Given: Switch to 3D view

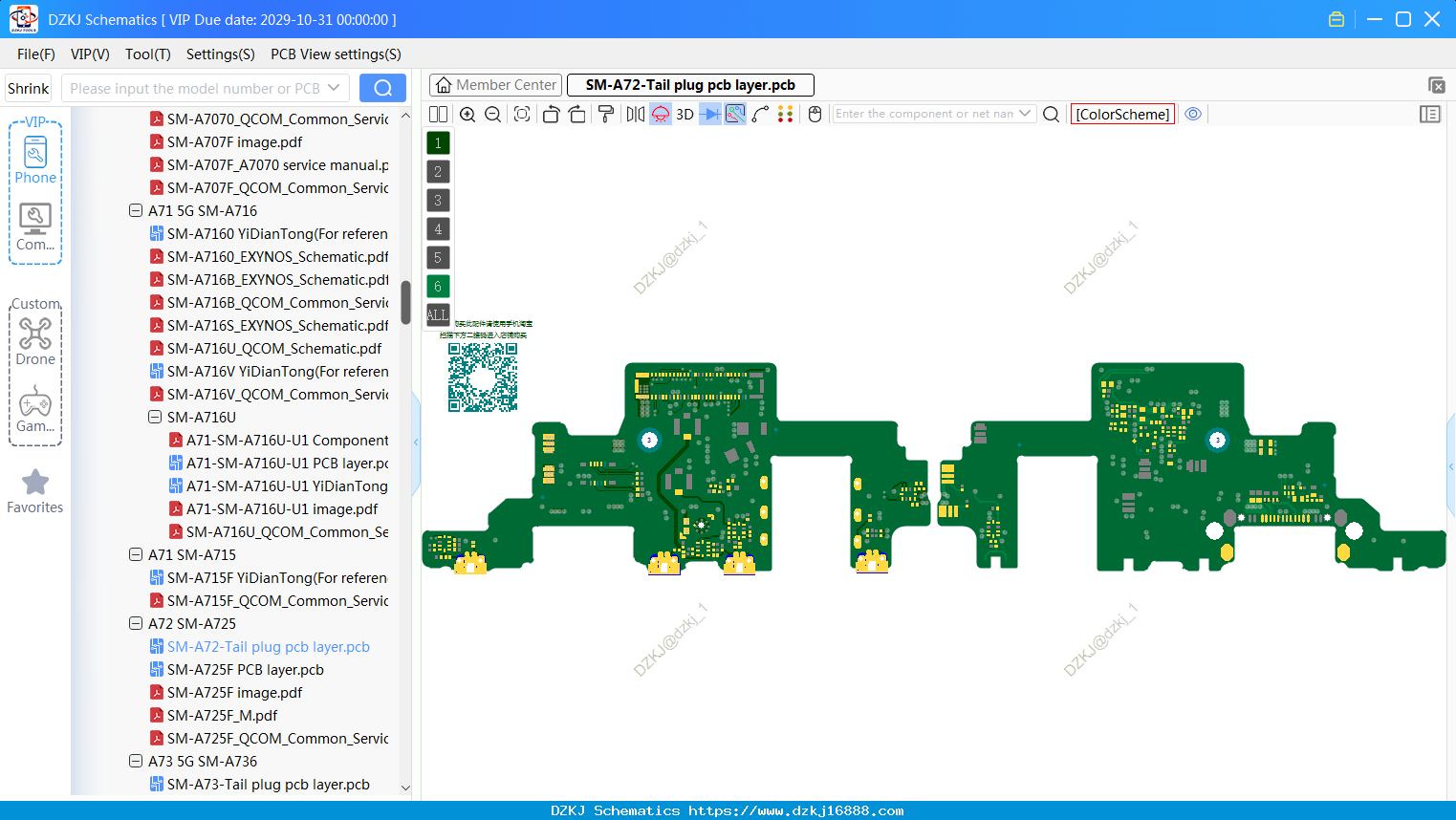Looking at the screenshot, I should coord(685,114).
